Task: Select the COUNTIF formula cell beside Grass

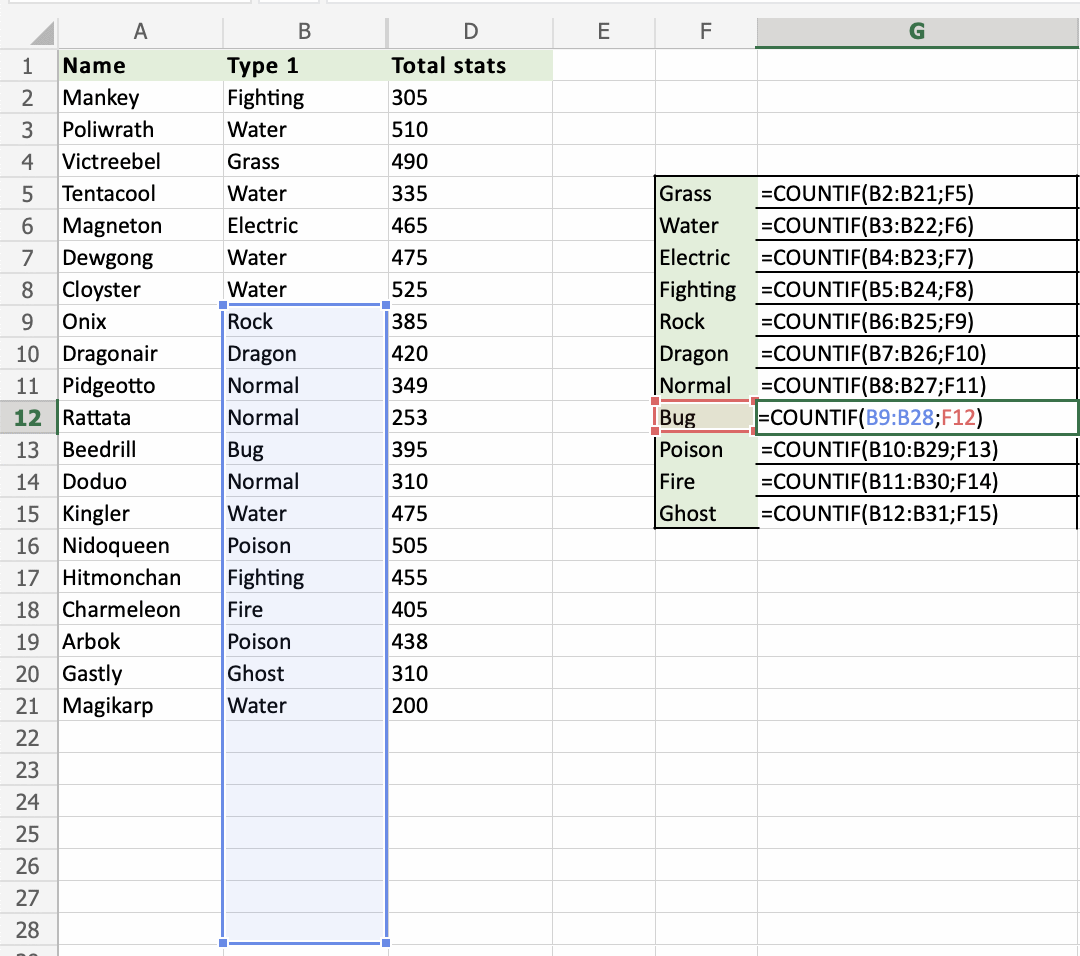Action: coord(916,194)
